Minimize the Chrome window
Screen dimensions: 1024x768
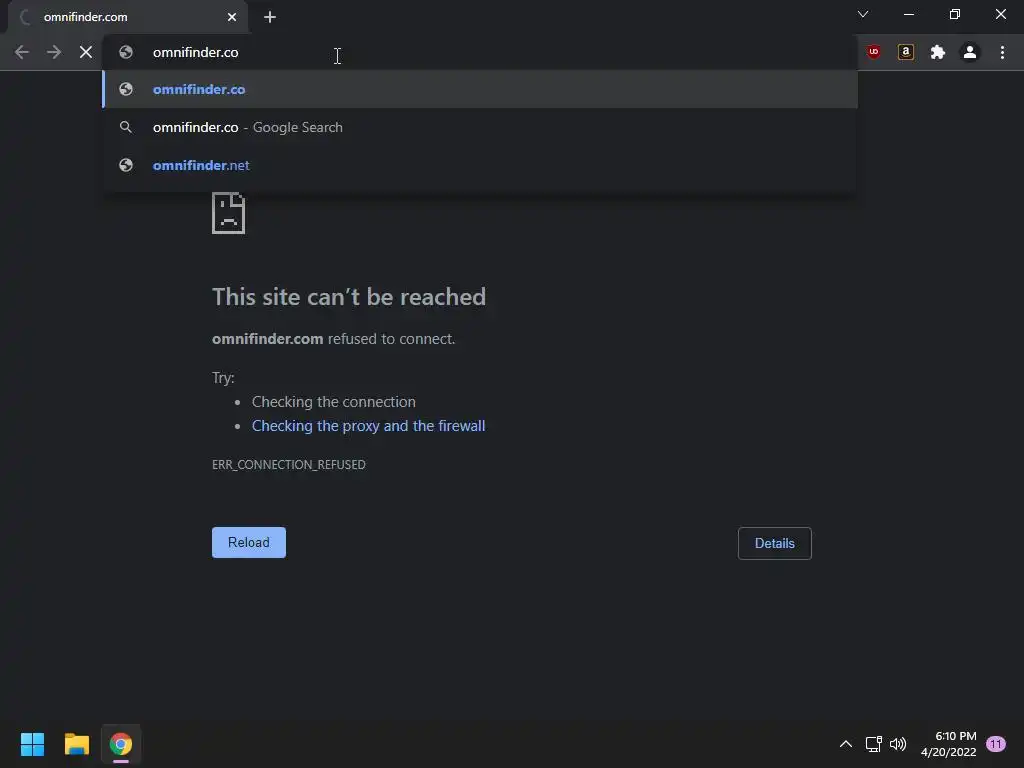(x=908, y=14)
